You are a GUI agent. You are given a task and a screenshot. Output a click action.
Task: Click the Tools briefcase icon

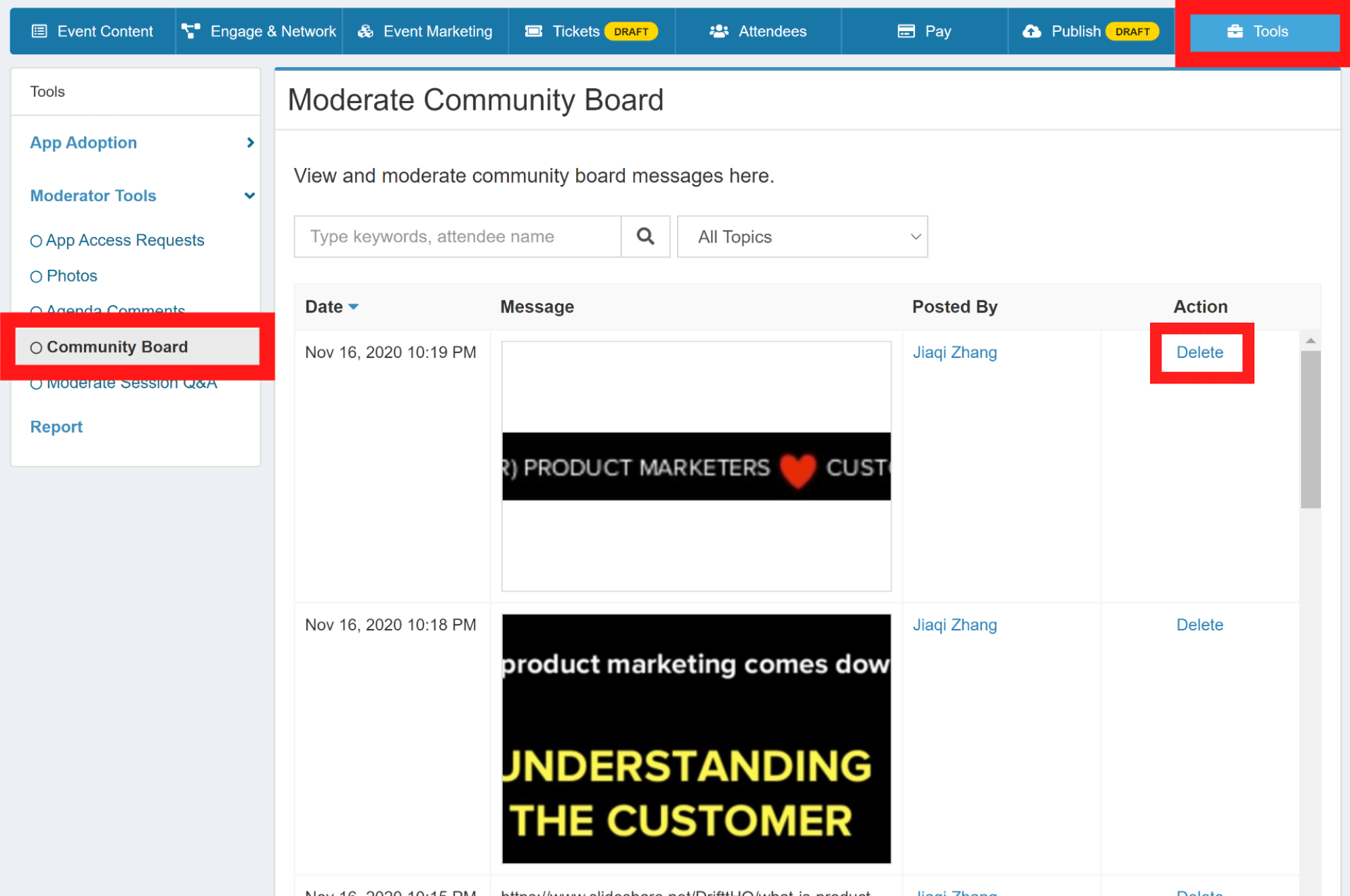(1235, 31)
